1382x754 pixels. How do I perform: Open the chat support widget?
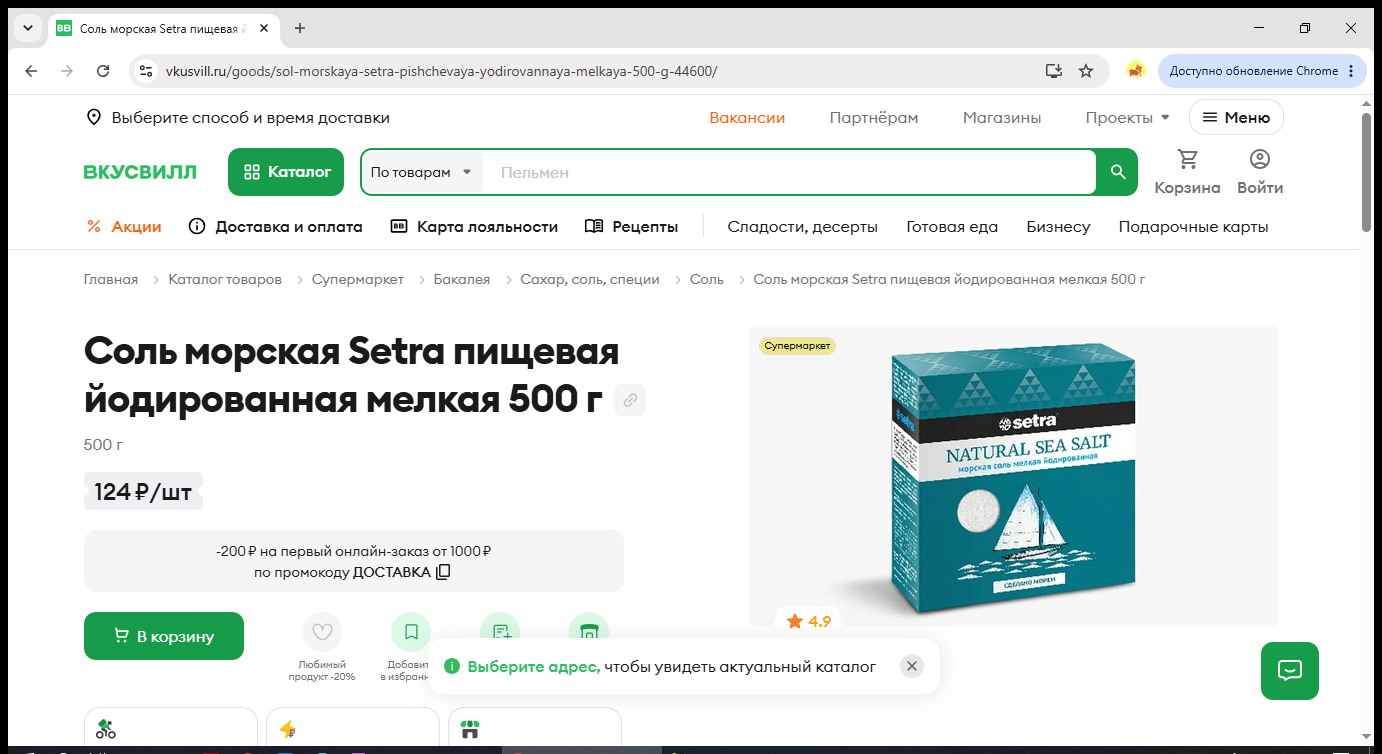pyautogui.click(x=1290, y=670)
